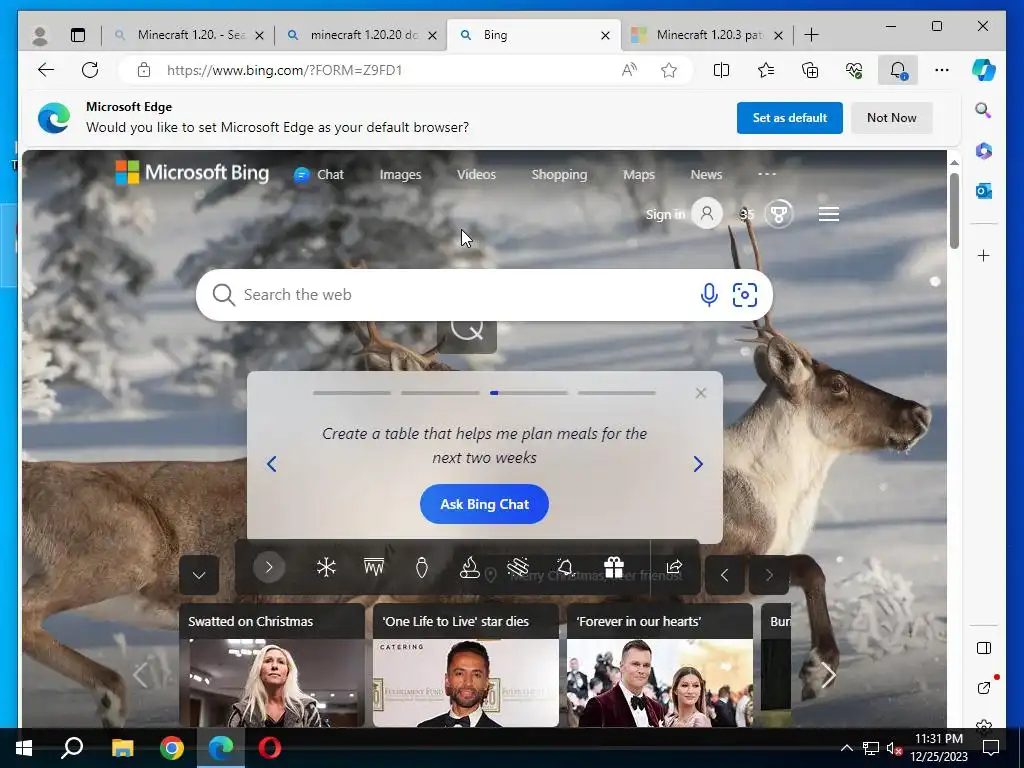Launch Copilot from Edge sidebar
The width and height of the screenshot is (1024, 768).
click(x=984, y=70)
